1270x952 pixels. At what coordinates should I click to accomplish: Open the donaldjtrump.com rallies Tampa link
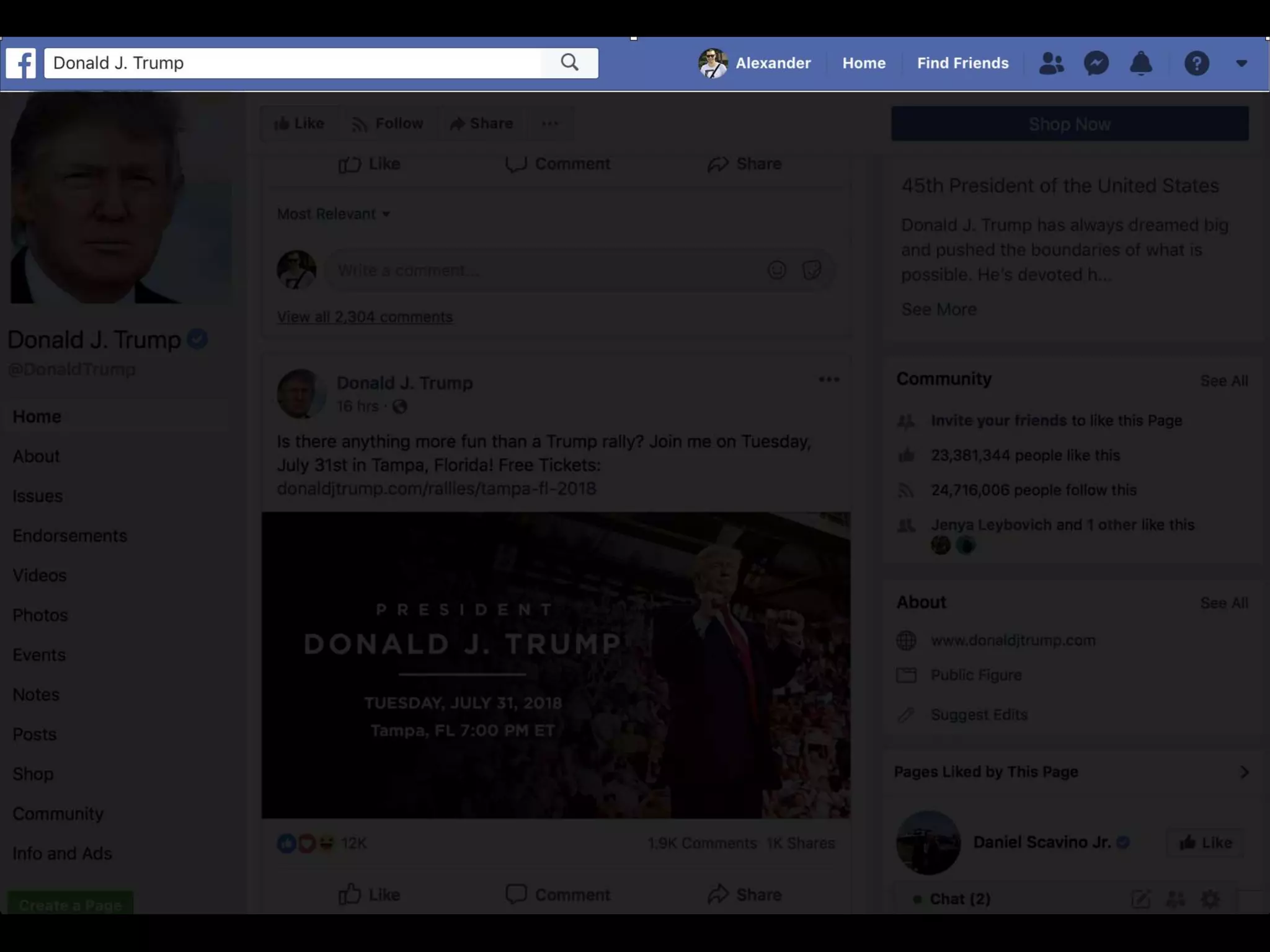437,488
